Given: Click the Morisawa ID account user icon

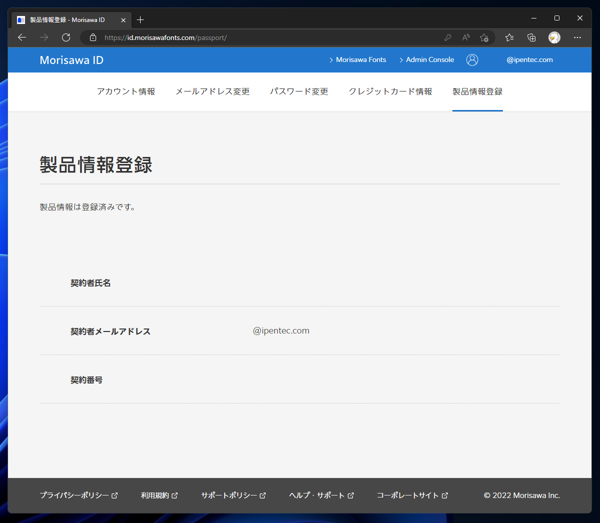Looking at the screenshot, I should (472, 60).
